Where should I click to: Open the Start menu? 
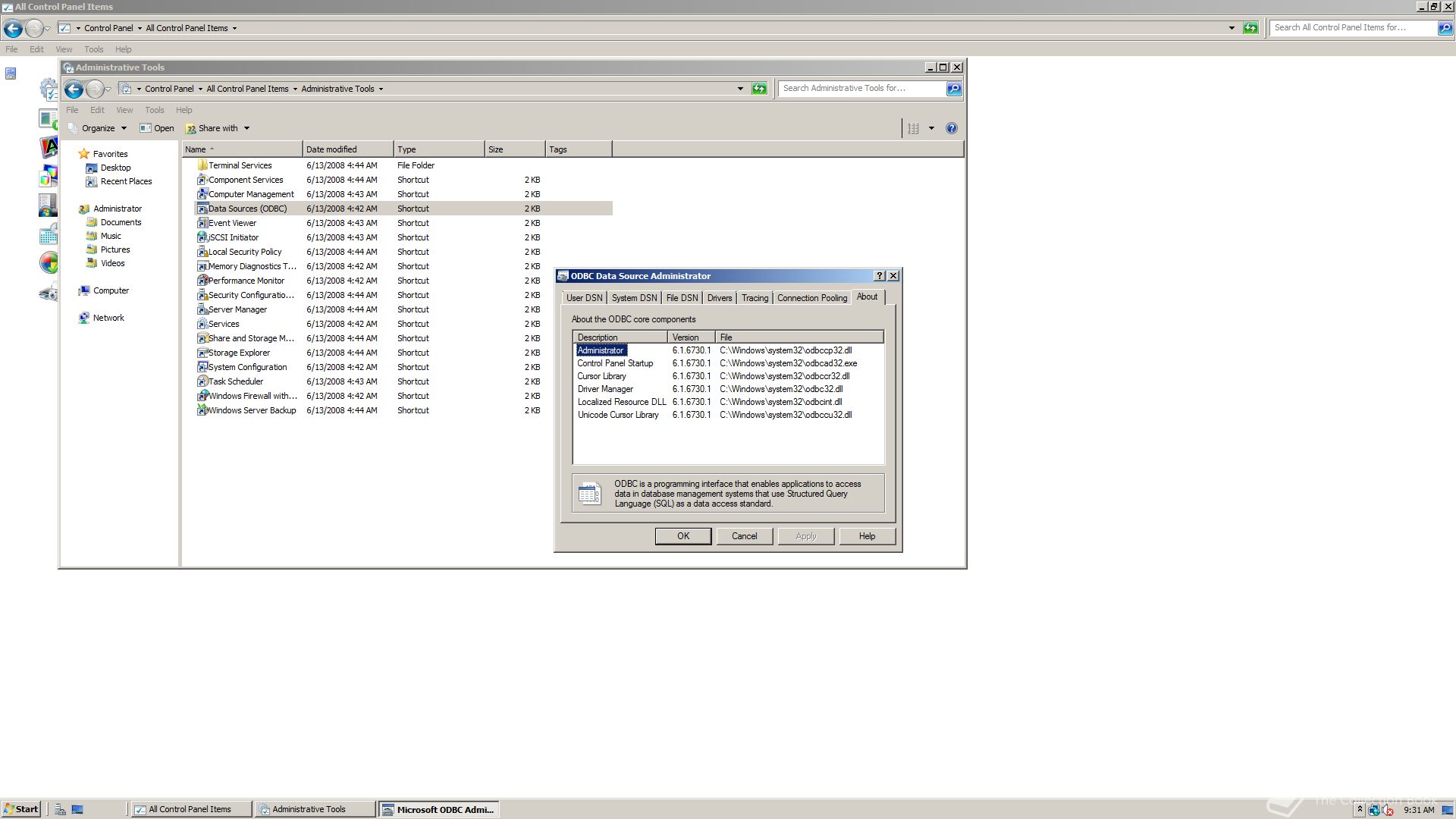(21, 809)
